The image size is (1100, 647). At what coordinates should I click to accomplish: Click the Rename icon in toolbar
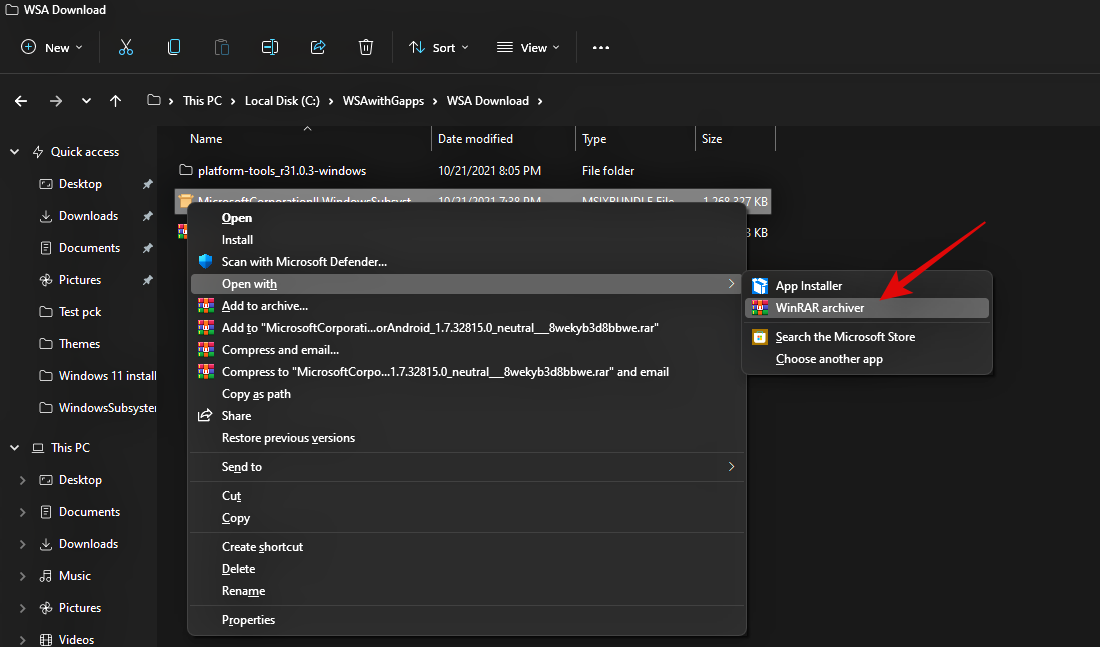coord(270,47)
